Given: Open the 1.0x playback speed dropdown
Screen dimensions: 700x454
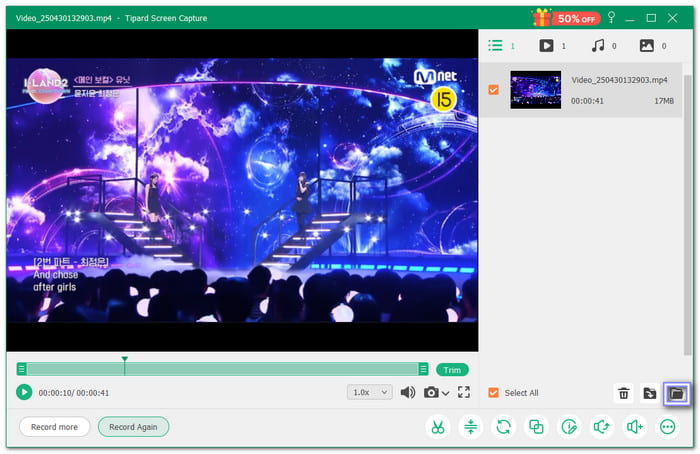Looking at the screenshot, I should 370,392.
